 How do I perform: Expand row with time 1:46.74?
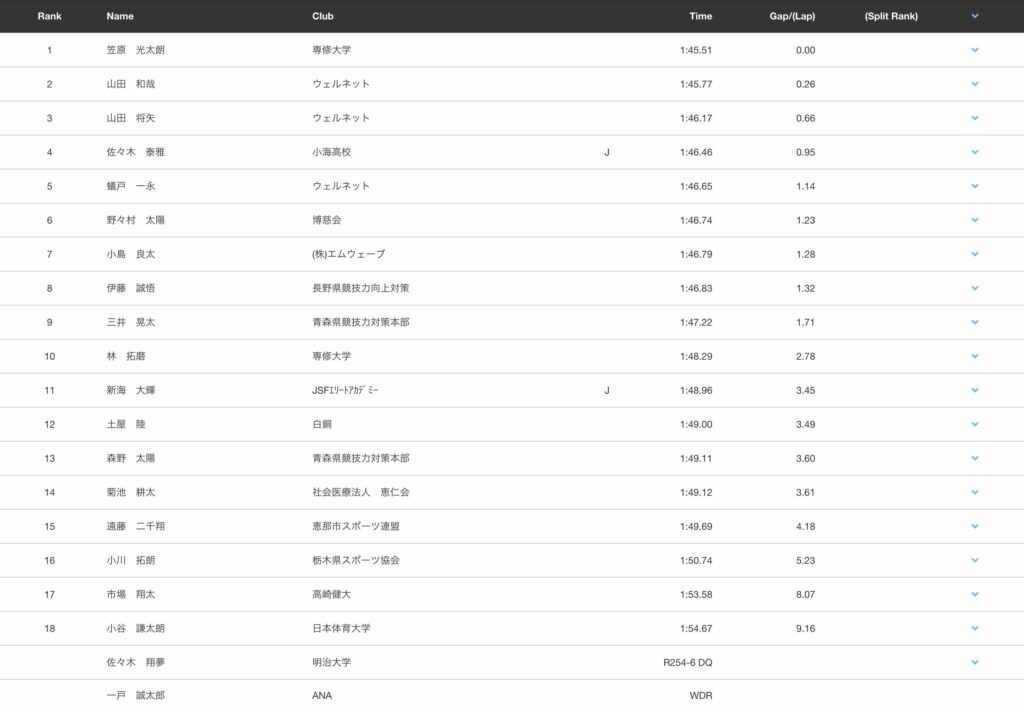coord(974,220)
